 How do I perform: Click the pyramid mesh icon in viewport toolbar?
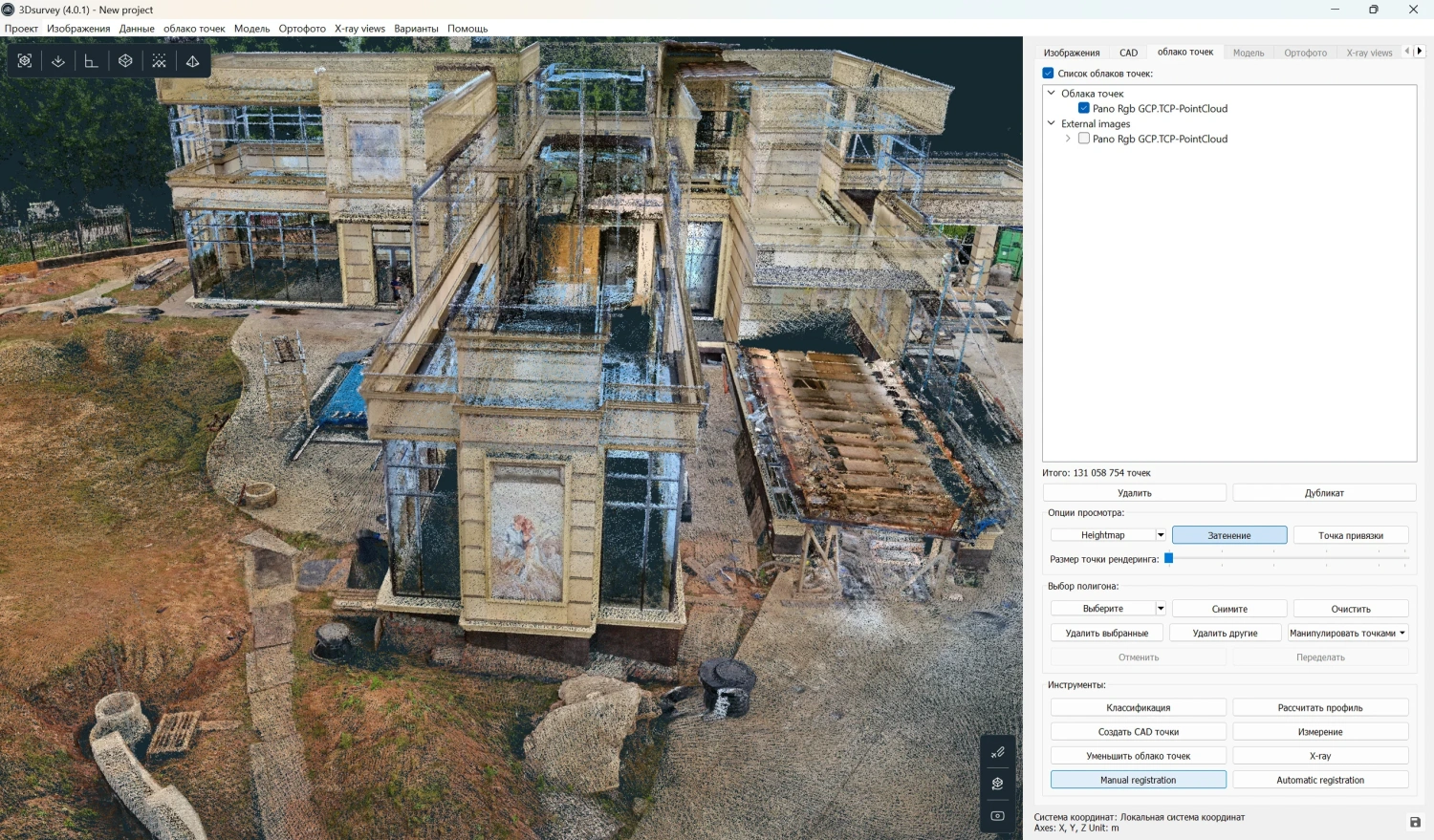(x=192, y=61)
